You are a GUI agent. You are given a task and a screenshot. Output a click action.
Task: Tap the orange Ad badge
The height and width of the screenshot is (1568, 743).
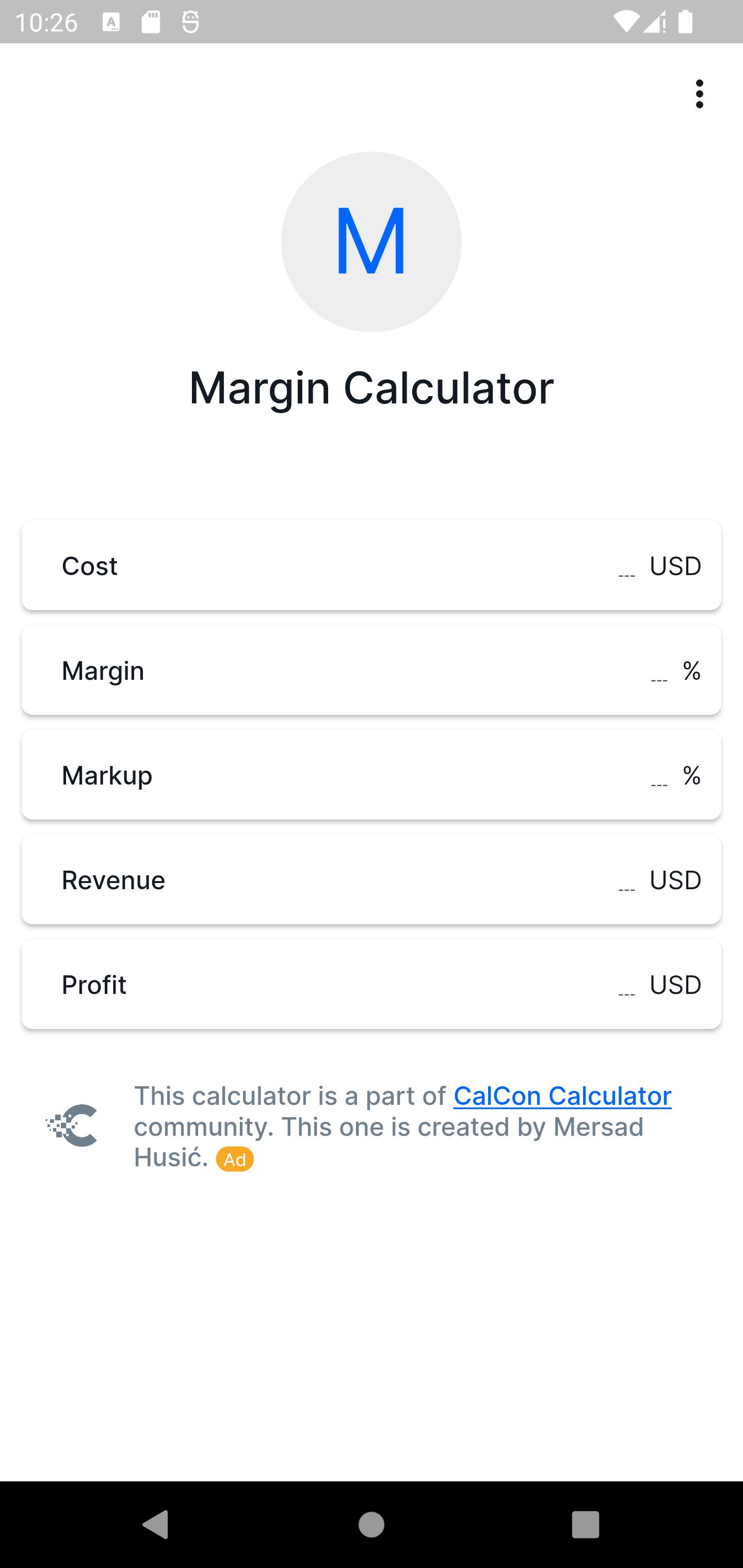[x=234, y=1159]
